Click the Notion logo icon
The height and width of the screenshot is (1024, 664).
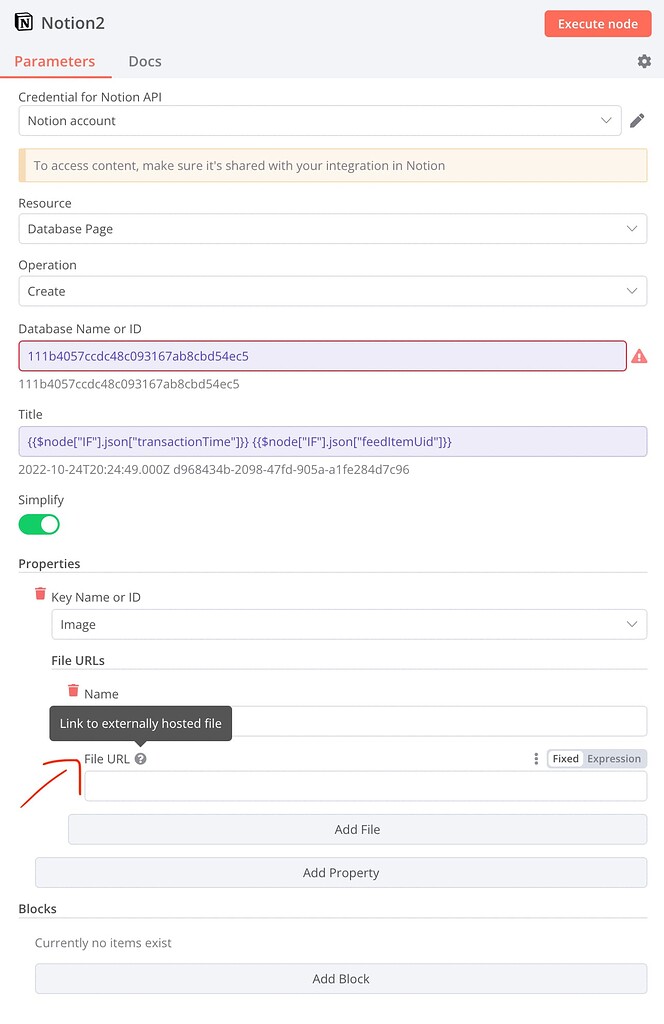(24, 23)
